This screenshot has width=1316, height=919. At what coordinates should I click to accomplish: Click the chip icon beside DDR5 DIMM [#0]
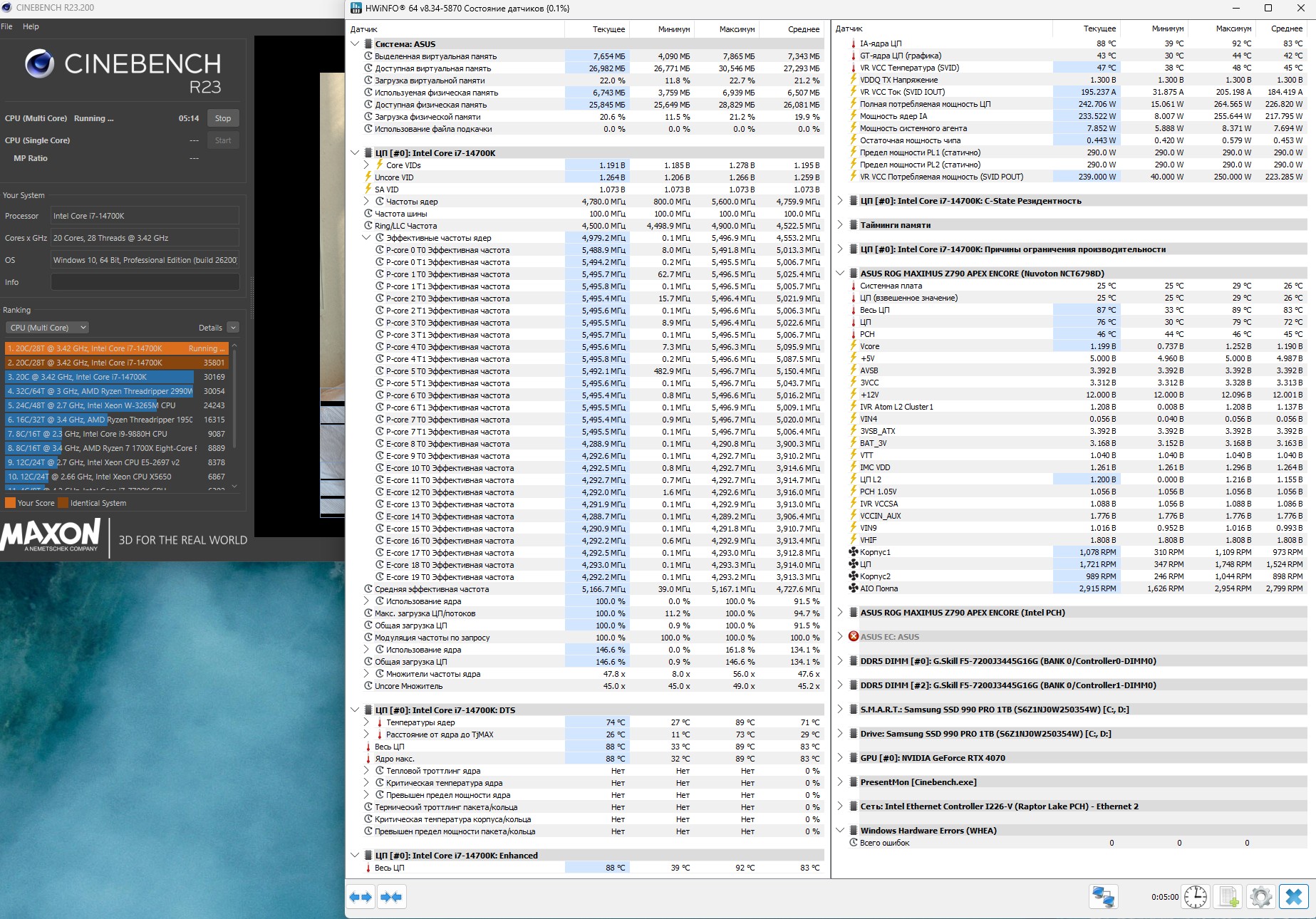click(x=854, y=661)
